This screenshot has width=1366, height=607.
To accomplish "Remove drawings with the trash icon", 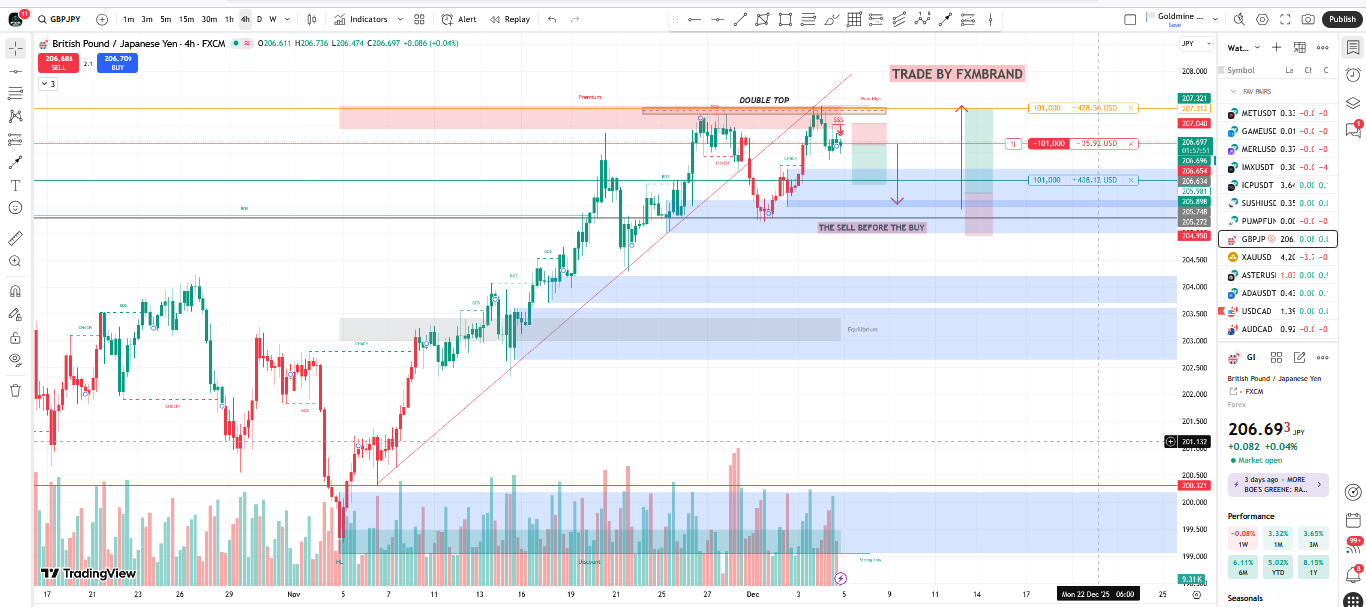I will (15, 390).
